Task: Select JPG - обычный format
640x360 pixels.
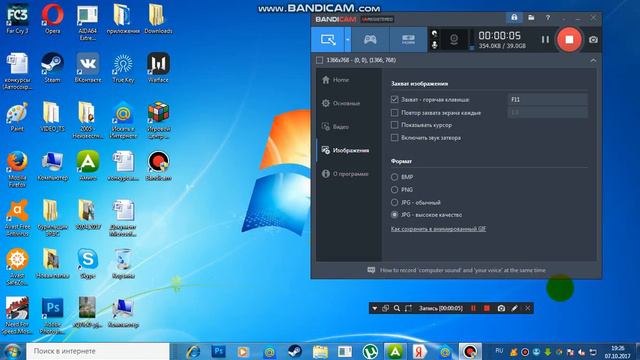Action: pos(394,202)
